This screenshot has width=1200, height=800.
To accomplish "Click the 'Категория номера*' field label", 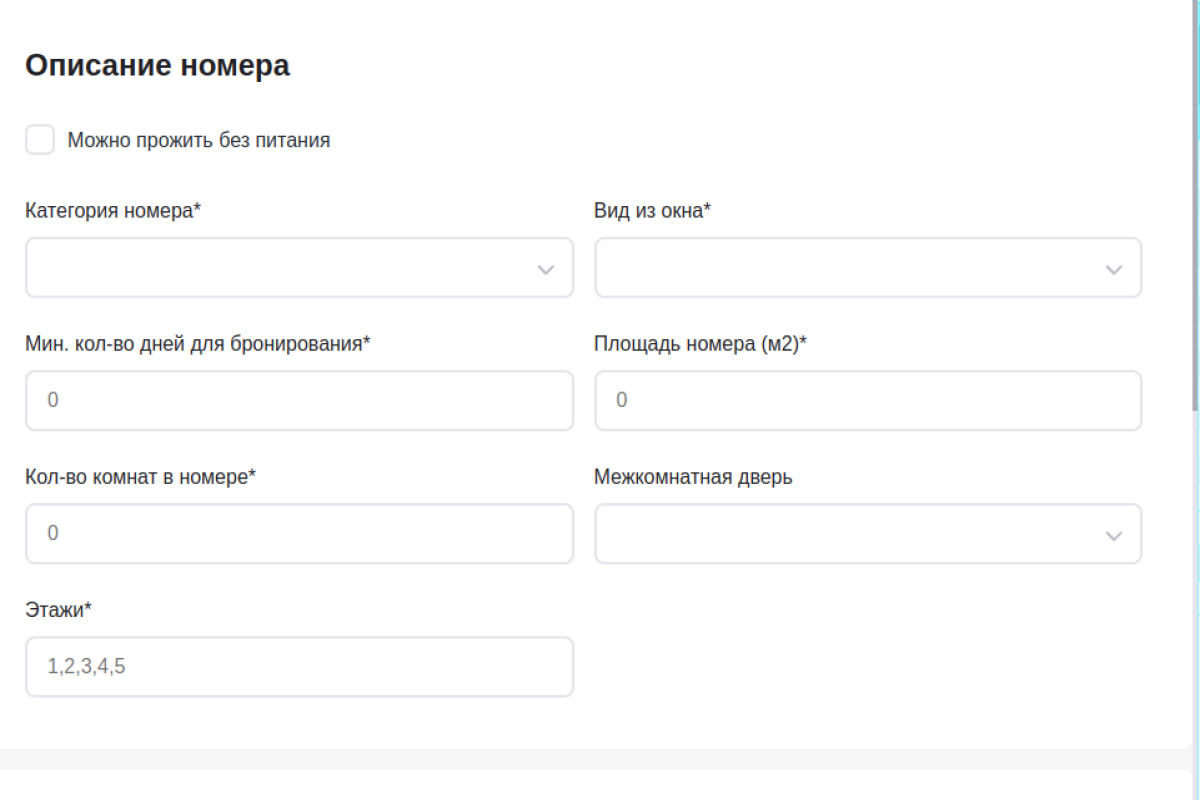I will click(113, 211).
